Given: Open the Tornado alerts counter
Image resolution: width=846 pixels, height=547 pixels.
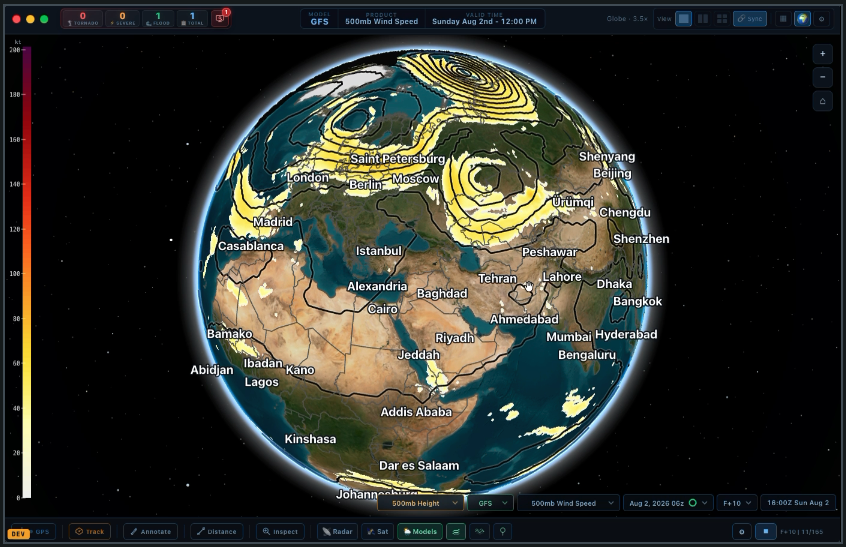Looking at the screenshot, I should click(x=83, y=19).
